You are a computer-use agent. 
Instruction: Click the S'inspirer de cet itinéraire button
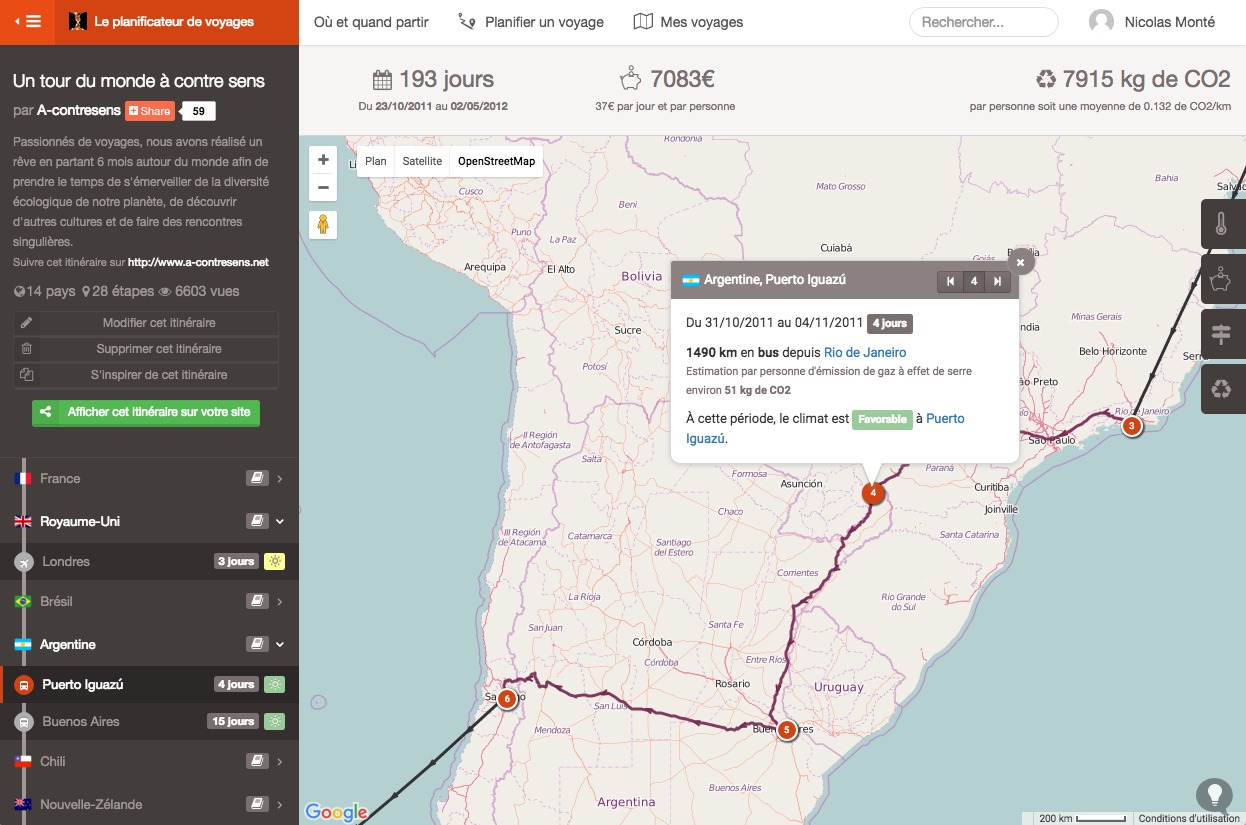click(x=146, y=375)
